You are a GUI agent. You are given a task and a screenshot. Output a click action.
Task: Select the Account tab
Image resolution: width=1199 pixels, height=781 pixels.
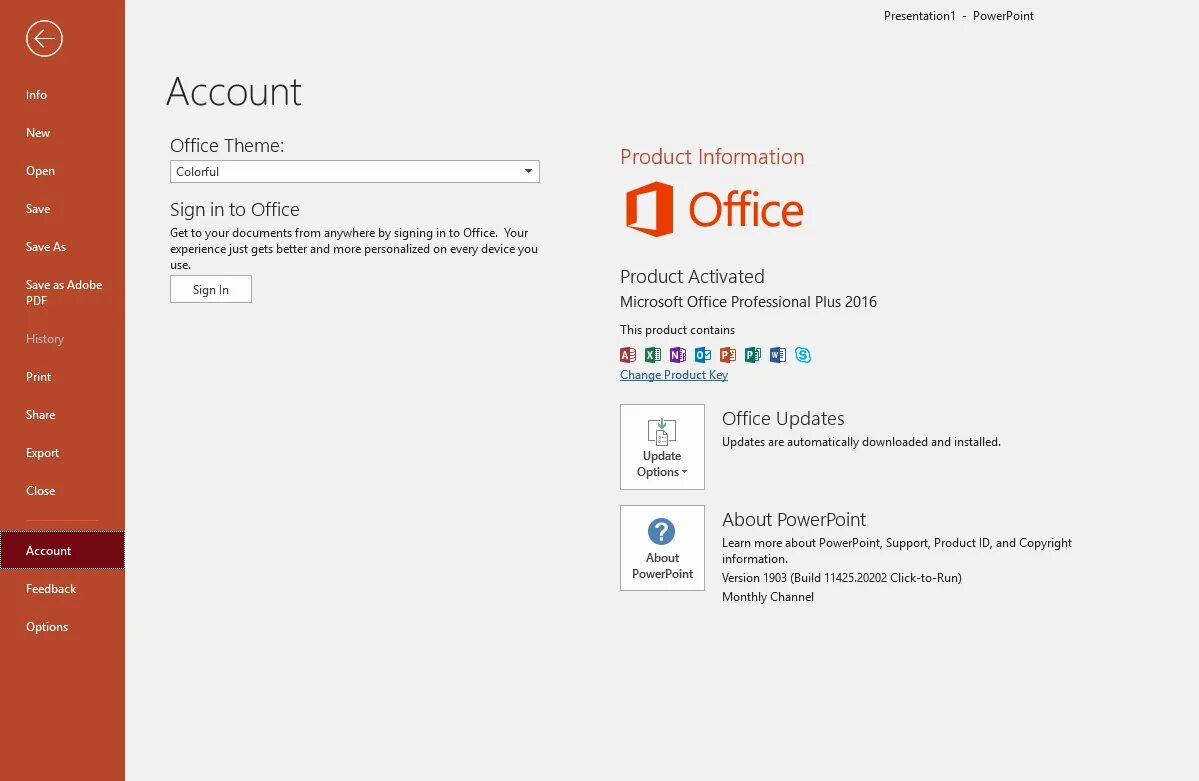[x=62, y=551]
